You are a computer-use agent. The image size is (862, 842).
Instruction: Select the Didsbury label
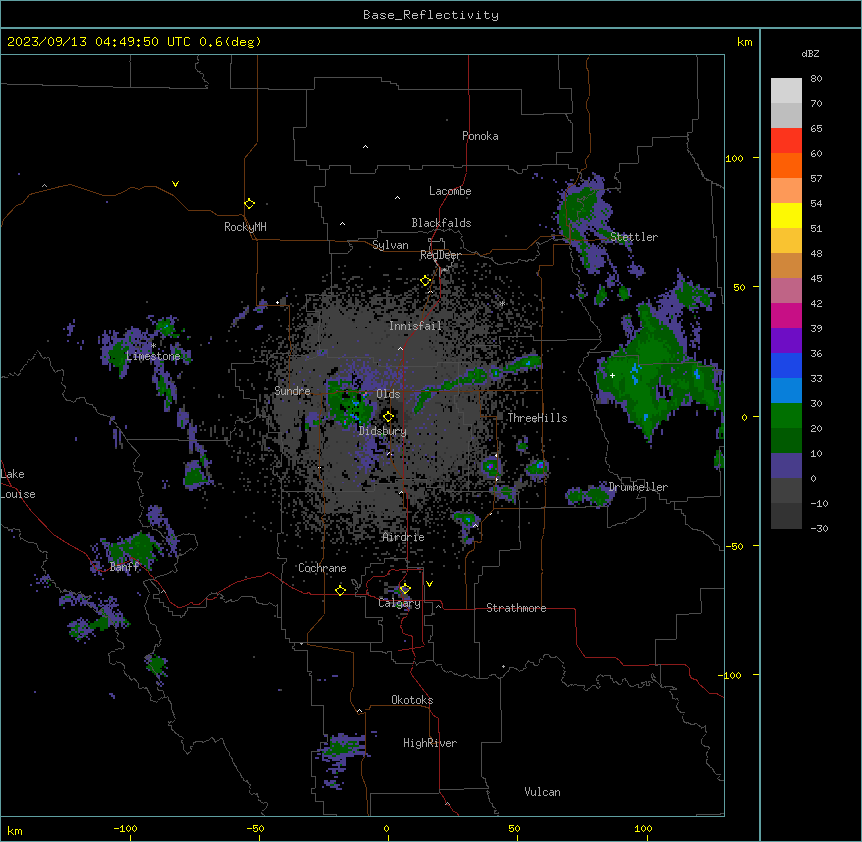(x=383, y=431)
